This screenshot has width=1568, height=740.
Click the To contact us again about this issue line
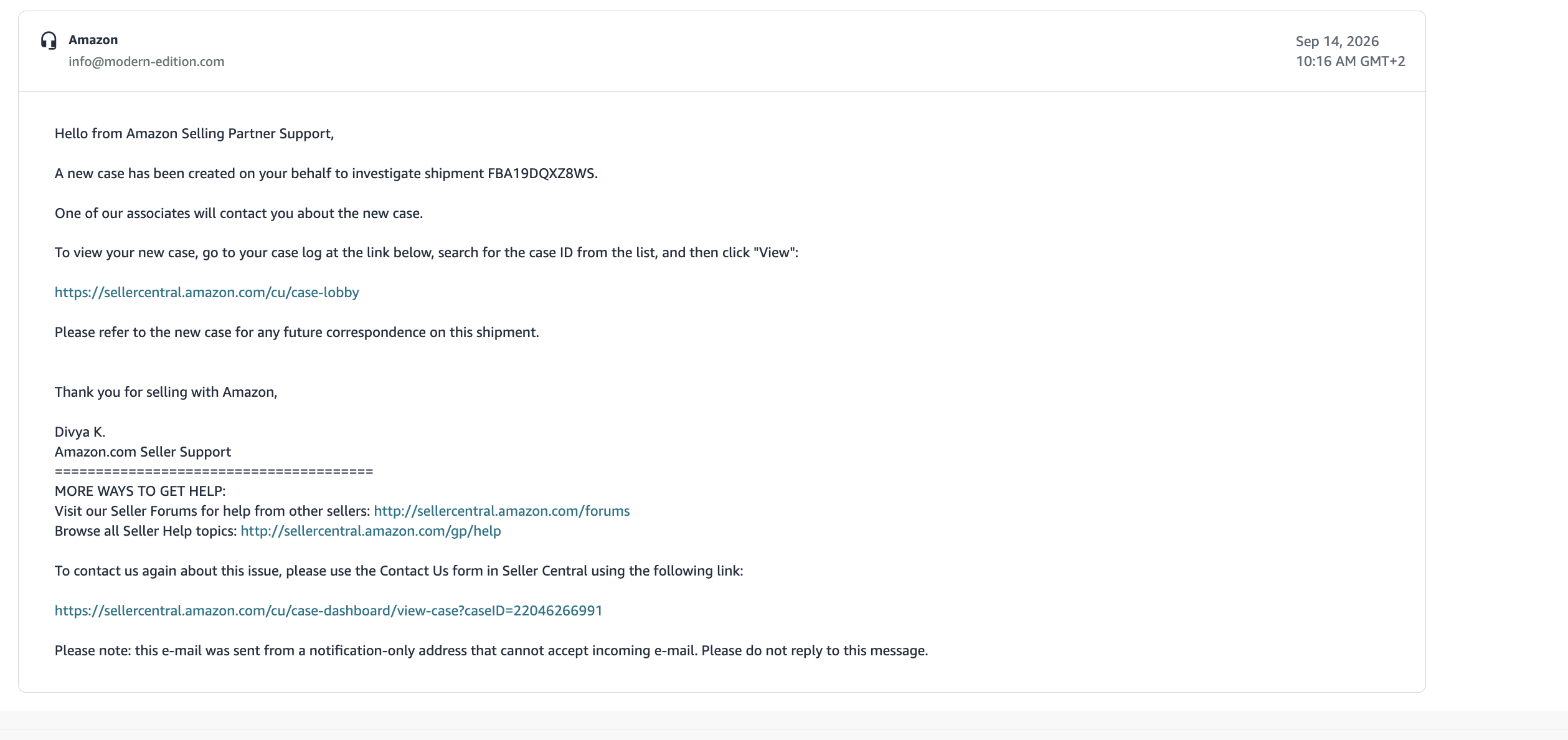coord(399,571)
